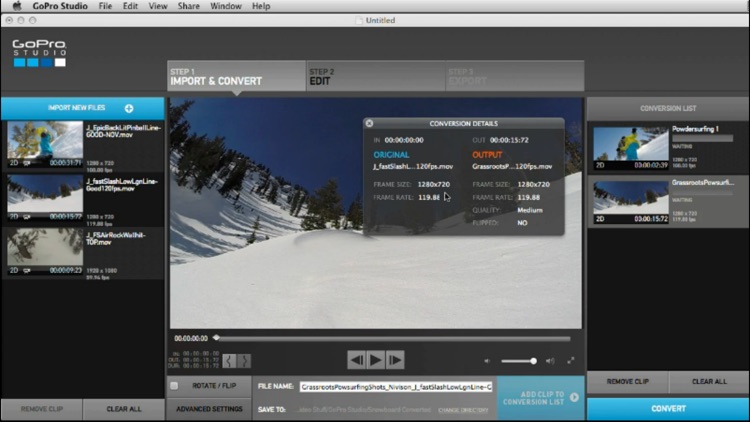Set the trim in-point bracket
Viewport: 750px width, 422px height.
tap(229, 361)
